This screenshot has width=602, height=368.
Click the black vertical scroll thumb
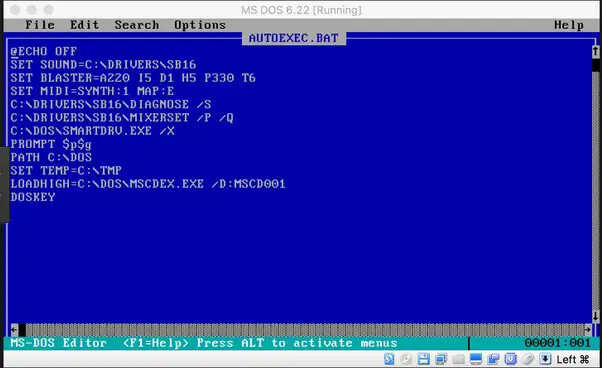pos(595,65)
